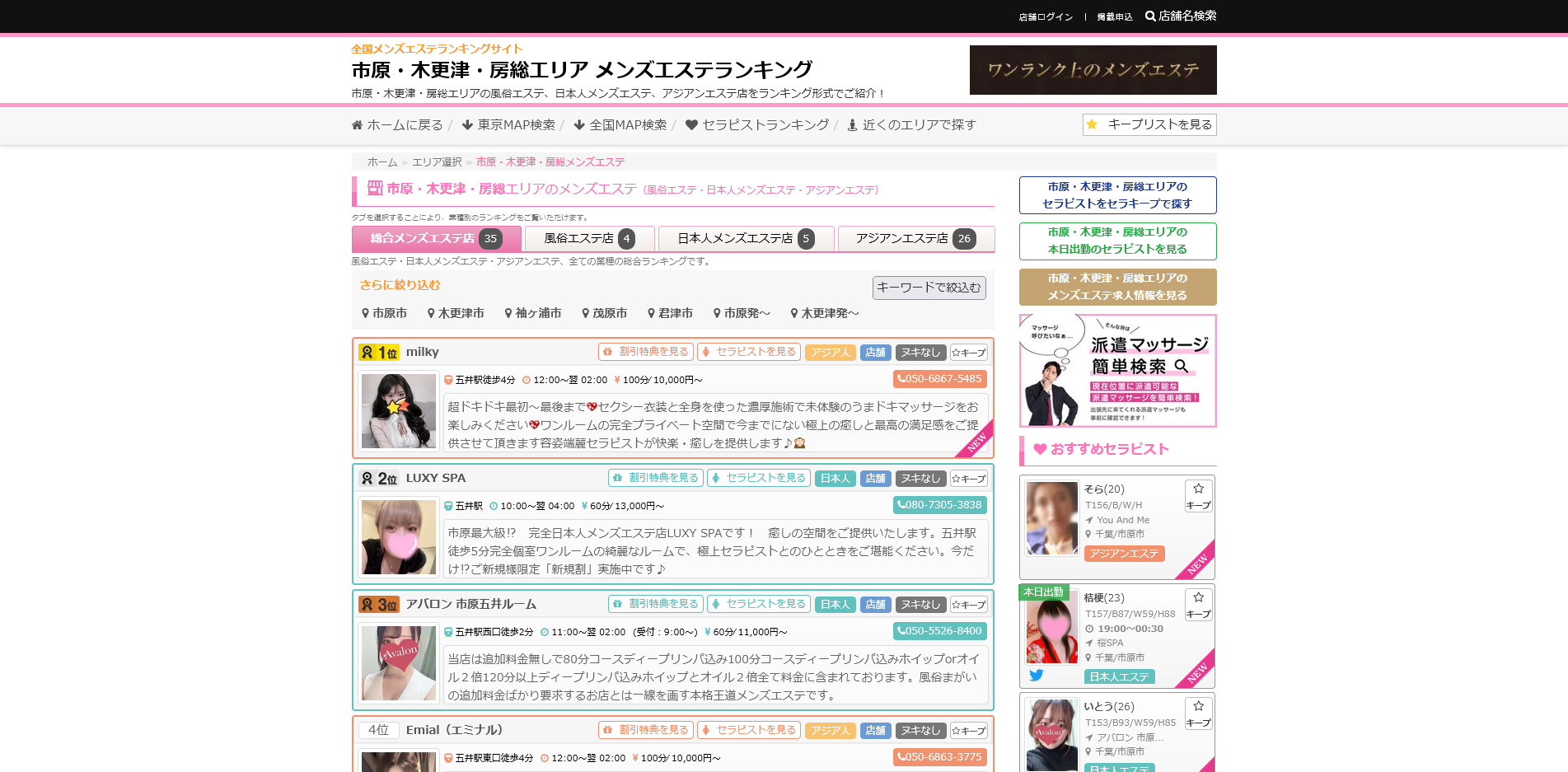Filter by 木更津市 location

[x=456, y=314]
